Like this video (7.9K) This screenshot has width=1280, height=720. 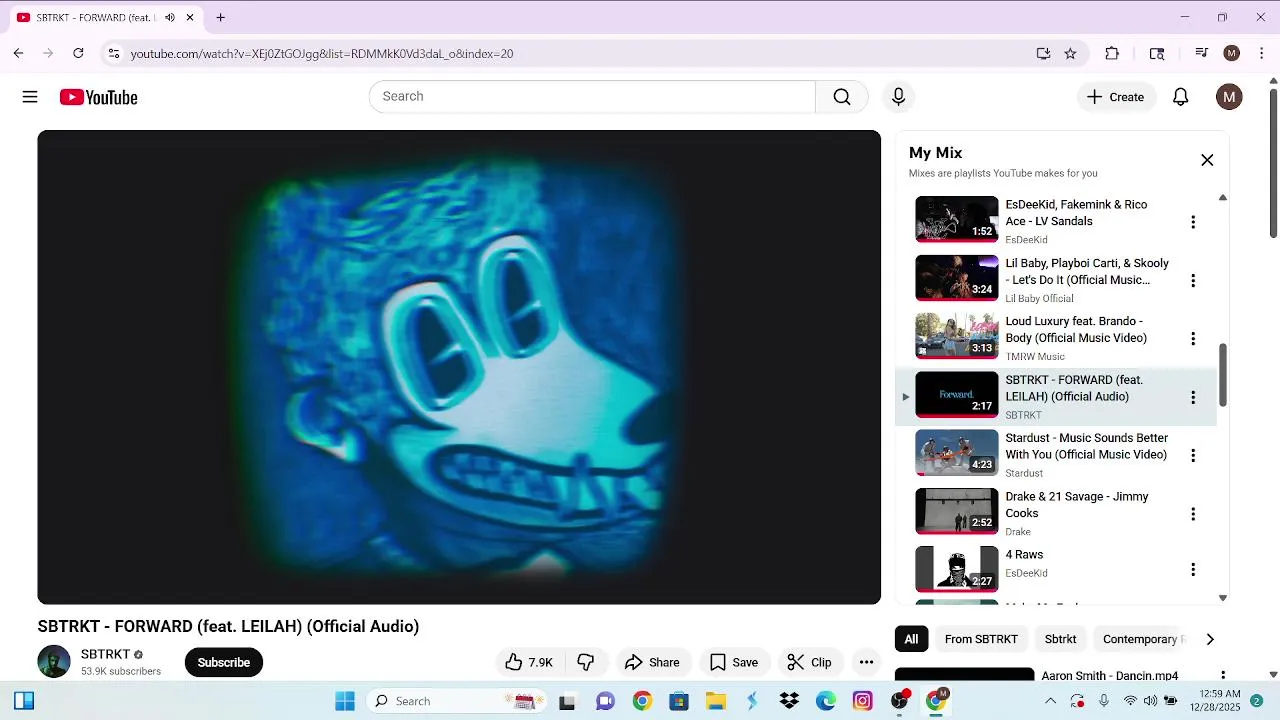(529, 662)
